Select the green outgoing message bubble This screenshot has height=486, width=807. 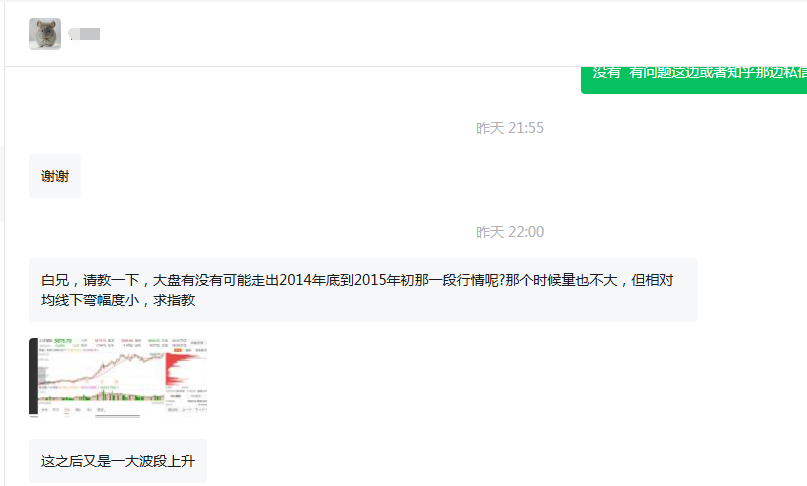pos(694,80)
